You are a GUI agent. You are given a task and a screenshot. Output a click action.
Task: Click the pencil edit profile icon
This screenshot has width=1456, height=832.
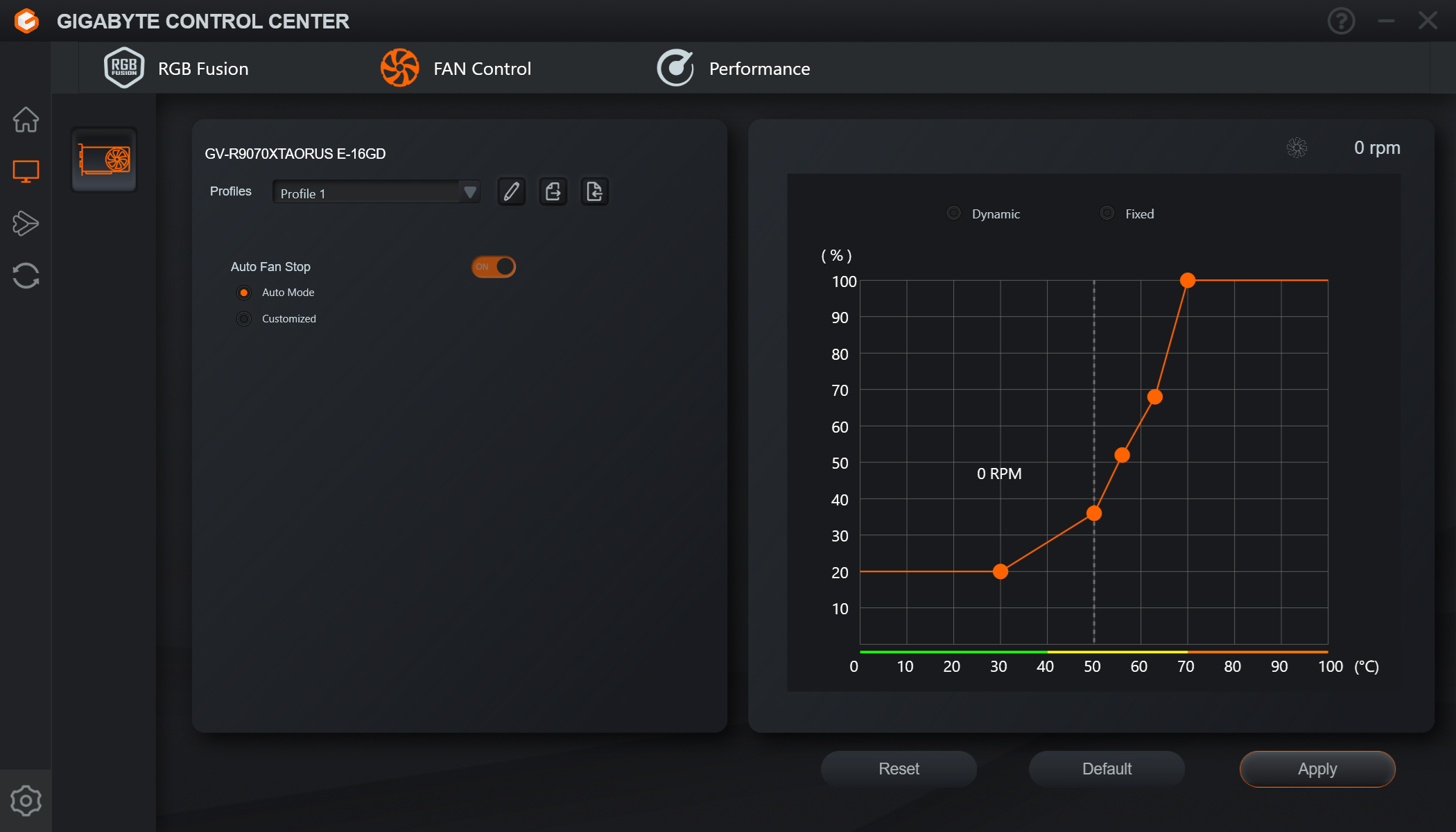coord(512,191)
